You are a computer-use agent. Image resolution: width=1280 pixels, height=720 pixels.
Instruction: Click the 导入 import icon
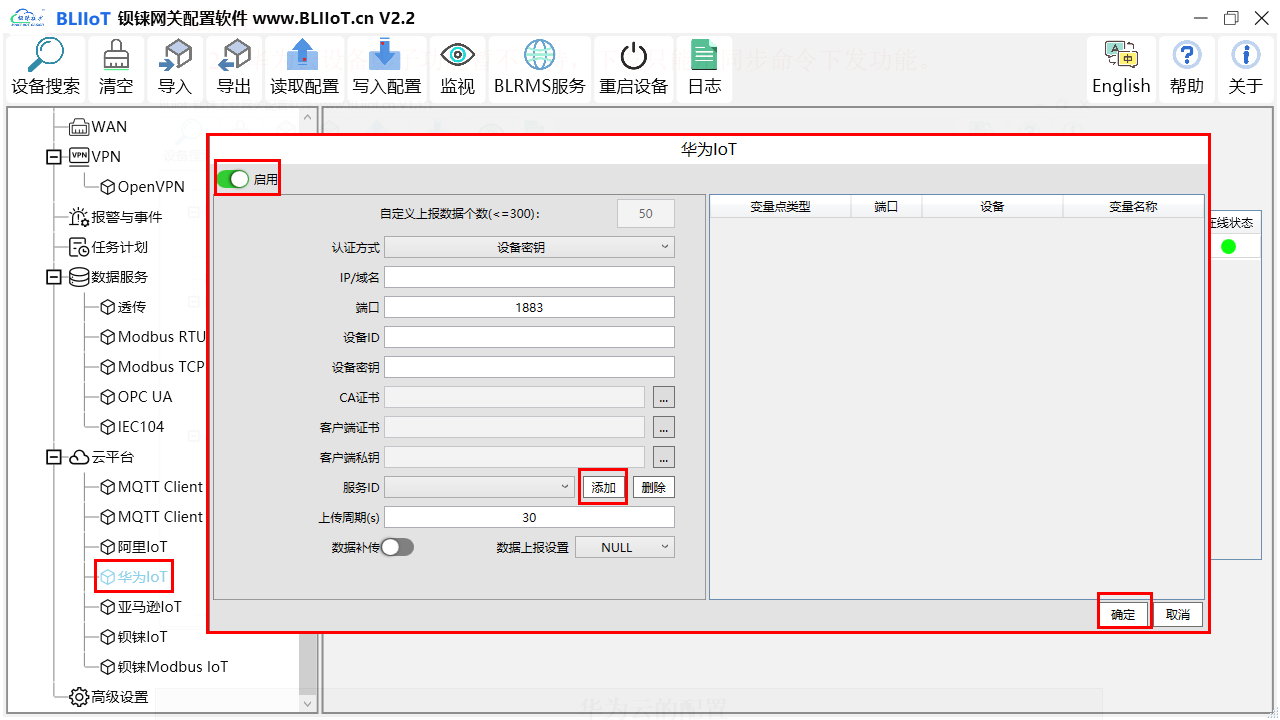[175, 68]
